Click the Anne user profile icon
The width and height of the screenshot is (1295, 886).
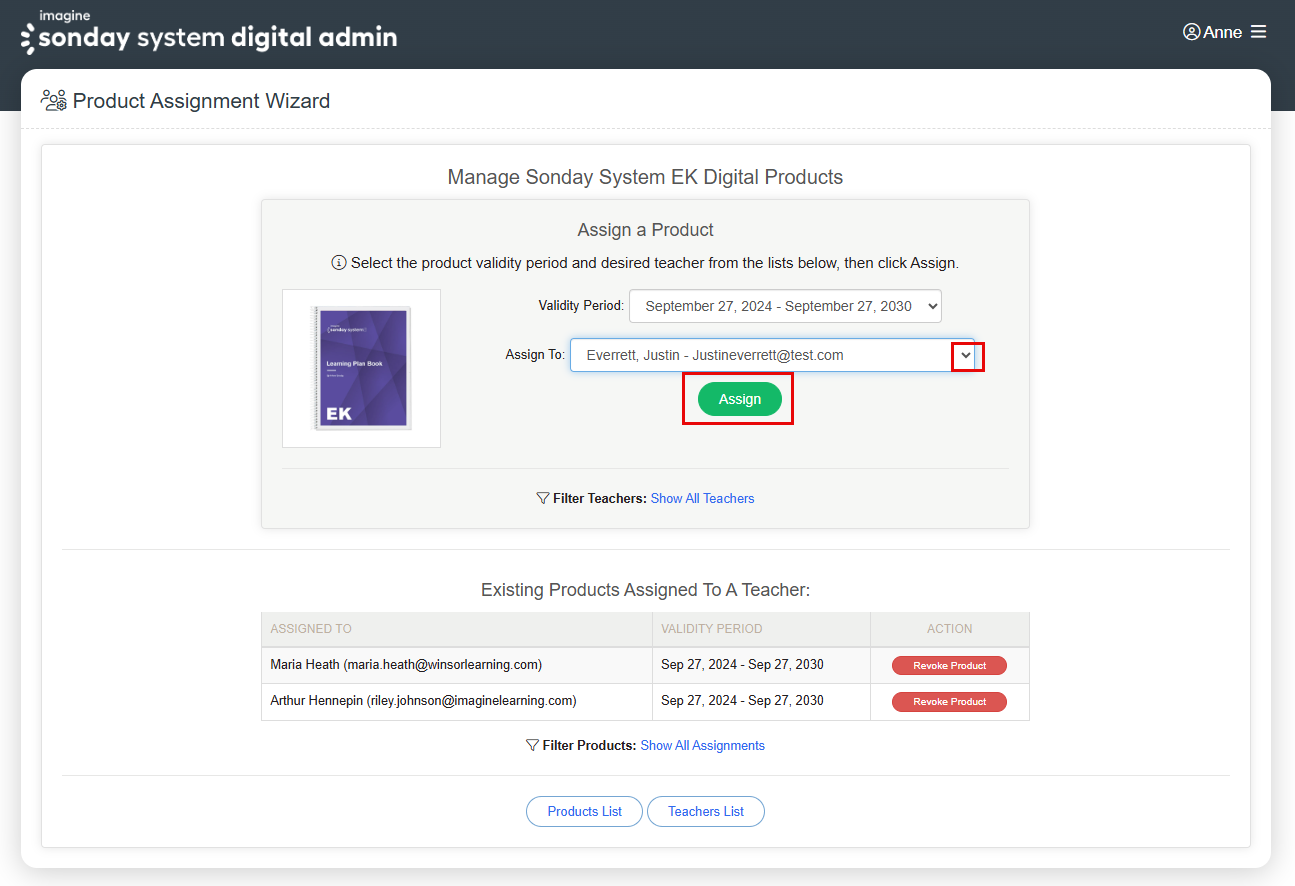(1192, 31)
